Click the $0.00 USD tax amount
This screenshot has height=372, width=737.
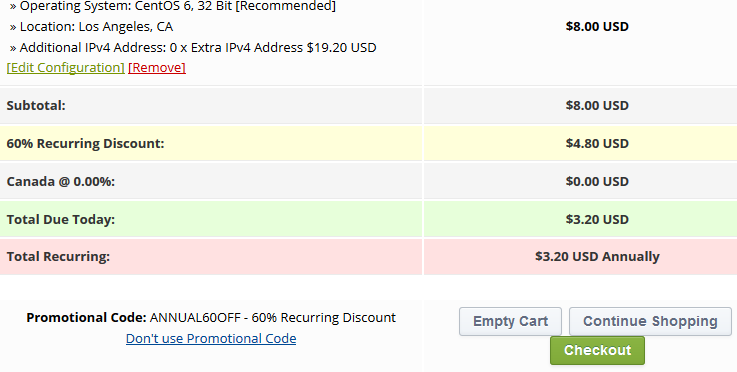[597, 182]
